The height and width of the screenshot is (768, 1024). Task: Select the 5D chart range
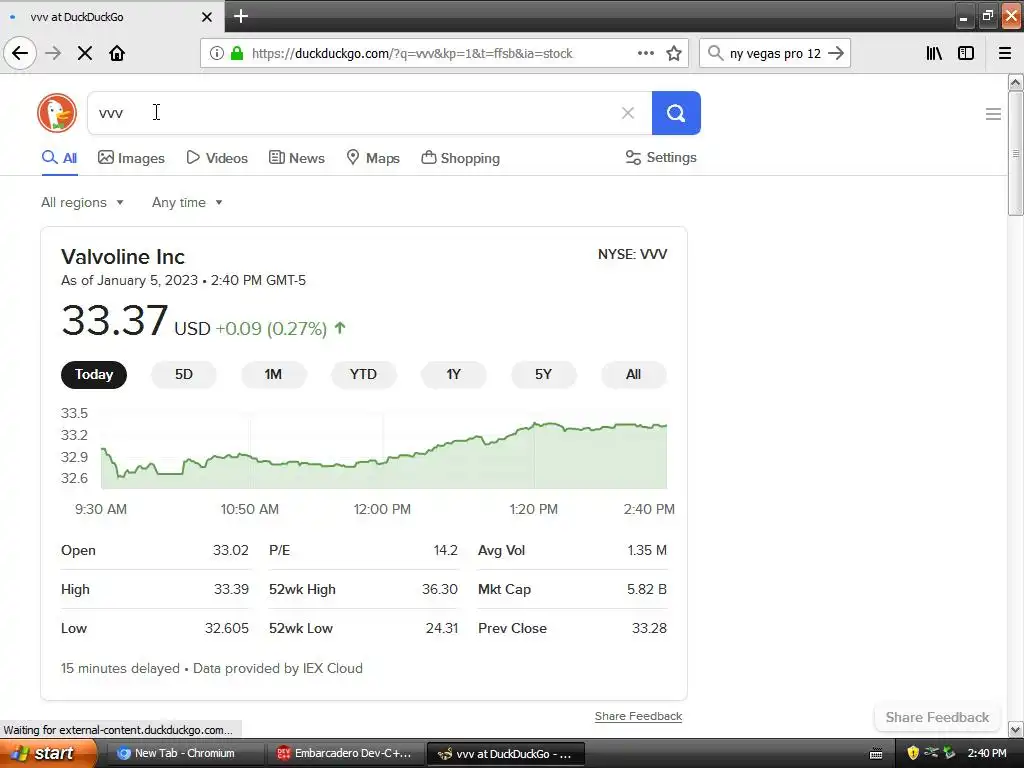tap(184, 374)
